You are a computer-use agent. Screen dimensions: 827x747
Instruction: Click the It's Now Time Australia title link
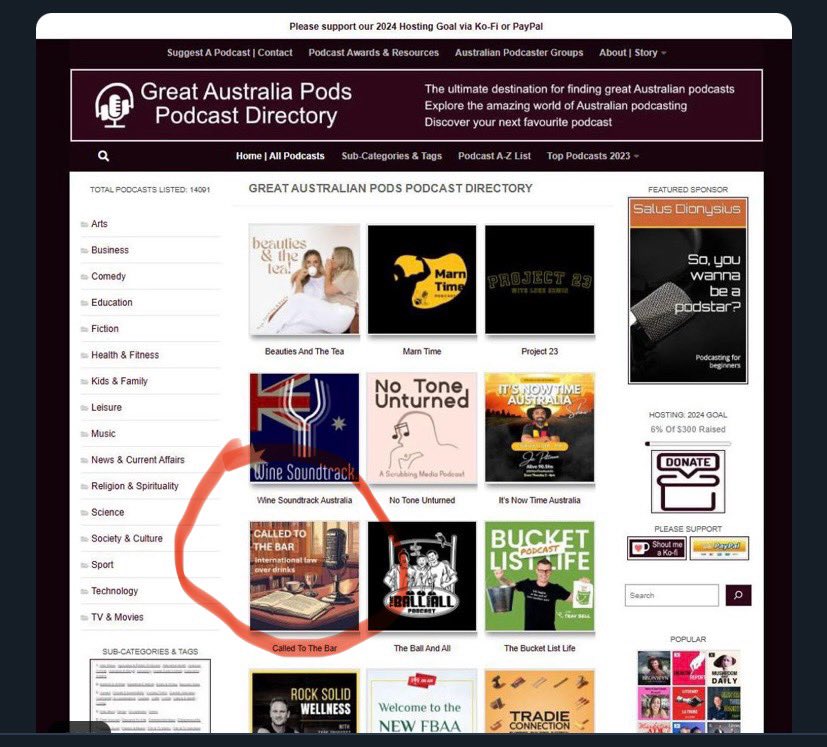(540, 500)
